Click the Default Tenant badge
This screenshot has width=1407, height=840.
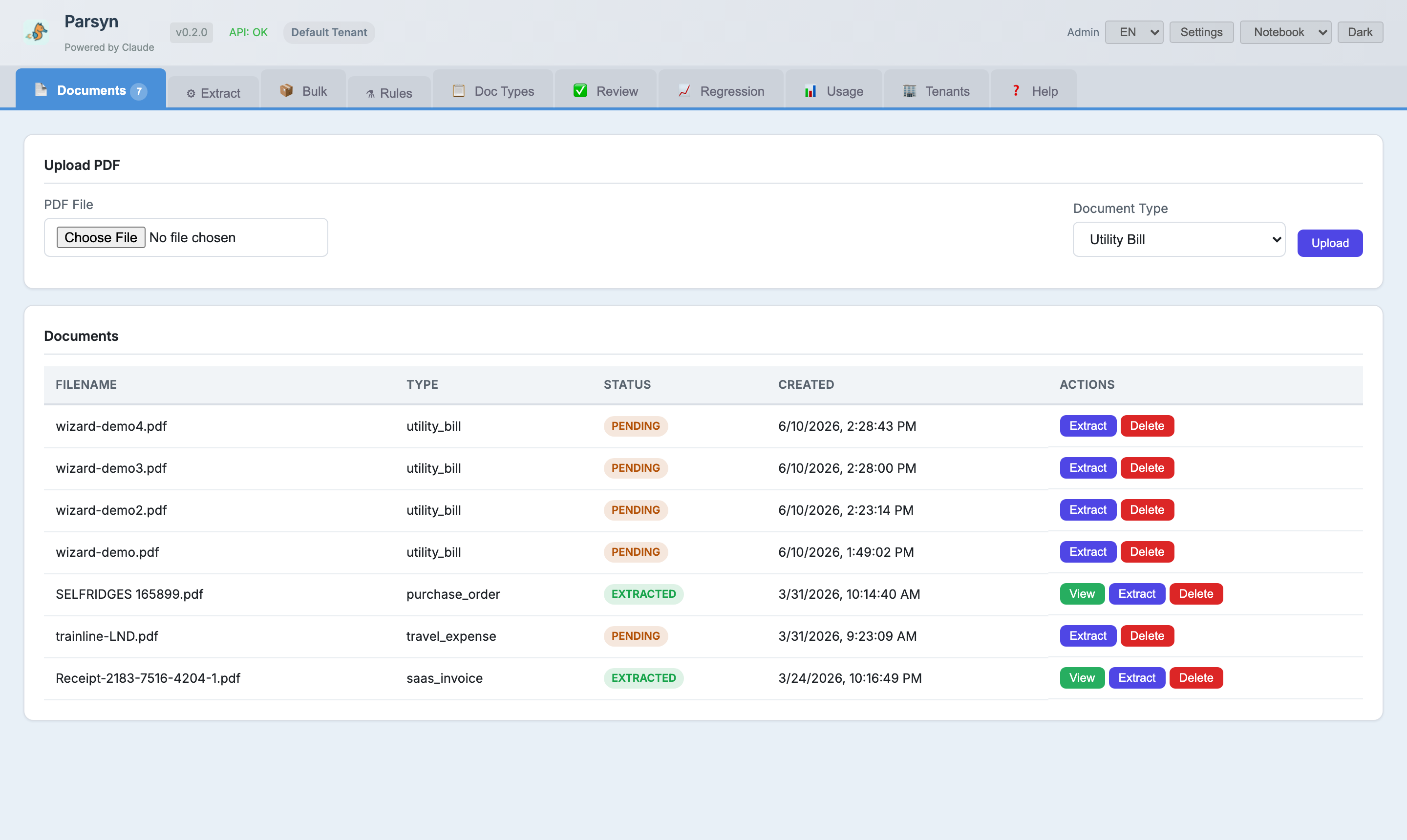(x=329, y=32)
